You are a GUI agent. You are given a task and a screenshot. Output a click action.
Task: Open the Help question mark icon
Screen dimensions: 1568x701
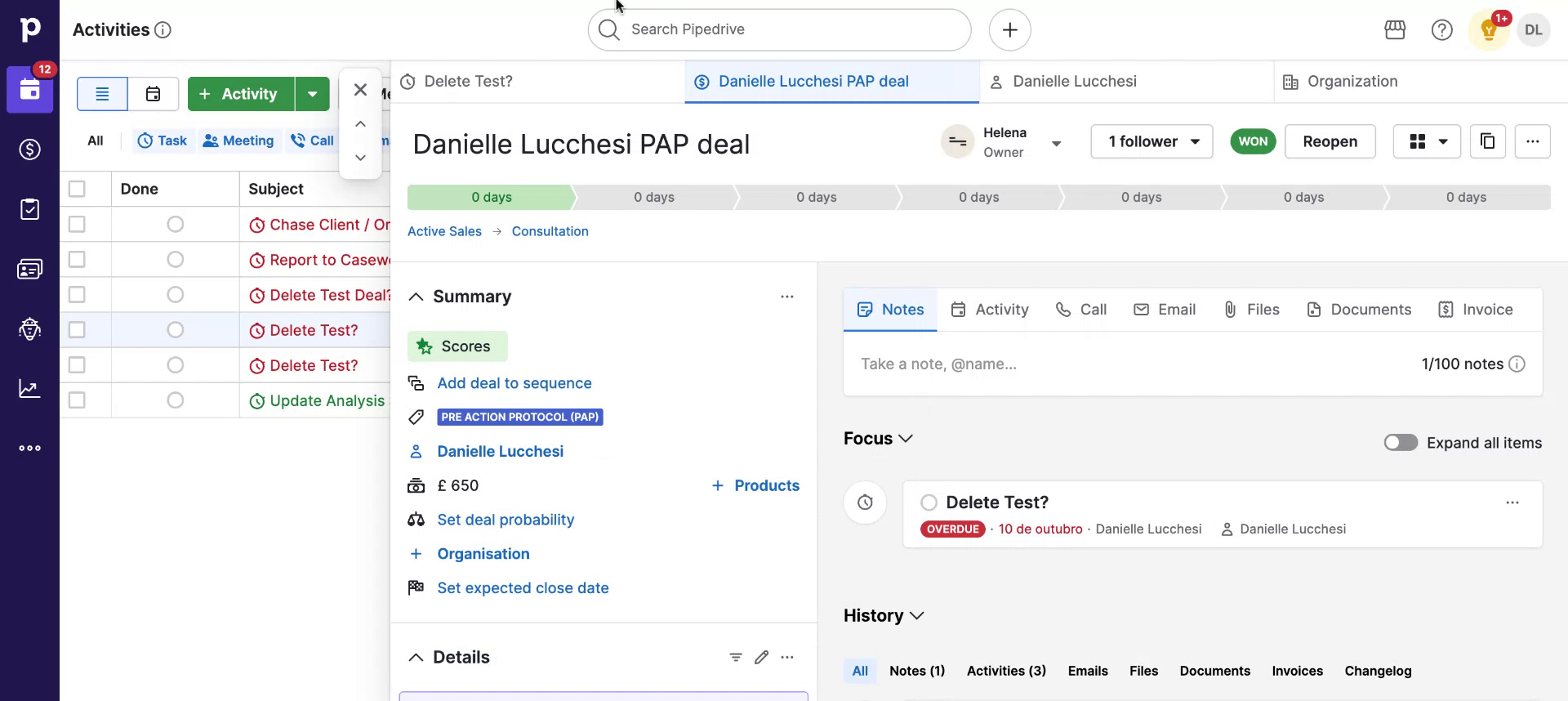pyautogui.click(x=1441, y=30)
